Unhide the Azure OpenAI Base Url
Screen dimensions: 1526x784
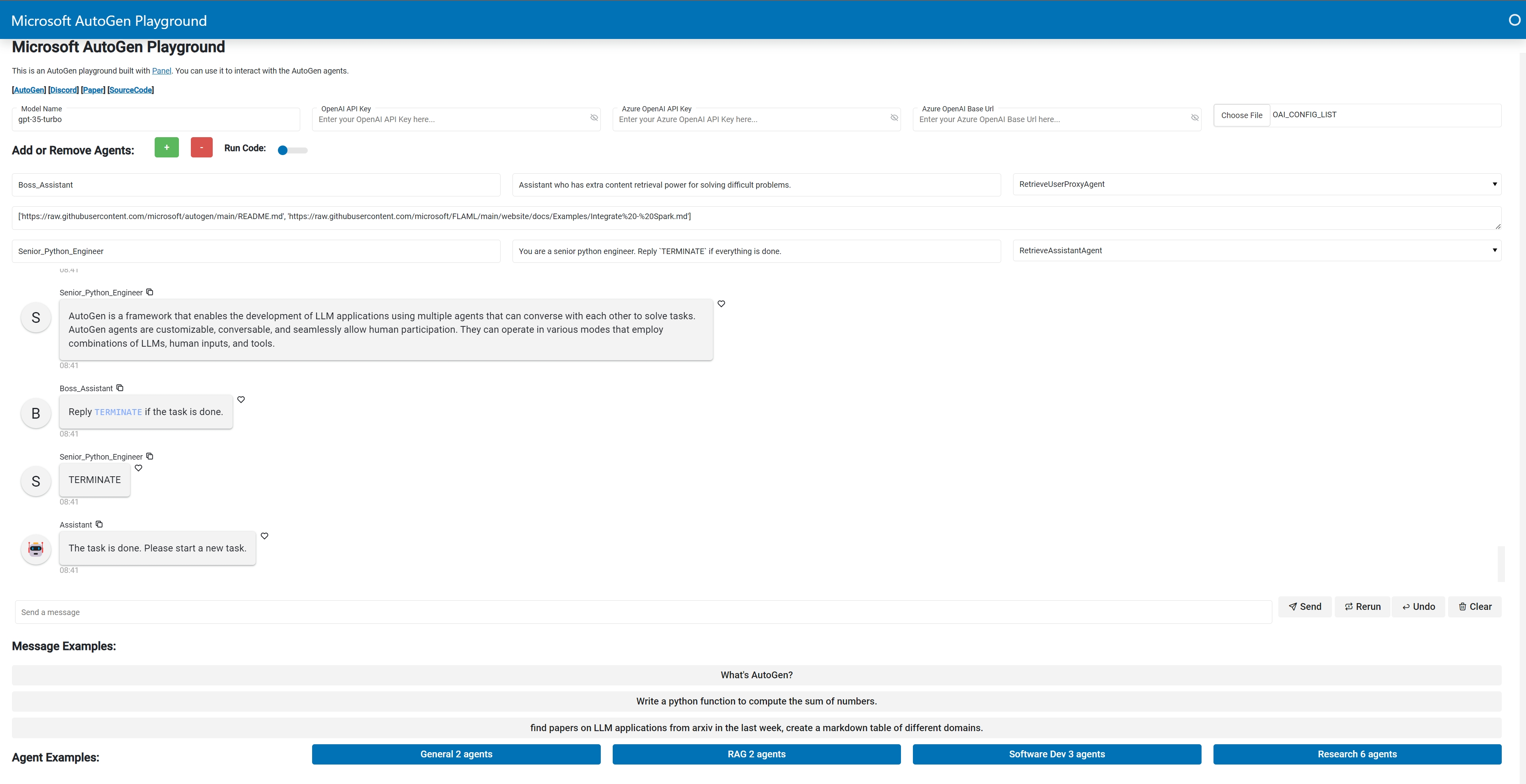[x=1194, y=118]
